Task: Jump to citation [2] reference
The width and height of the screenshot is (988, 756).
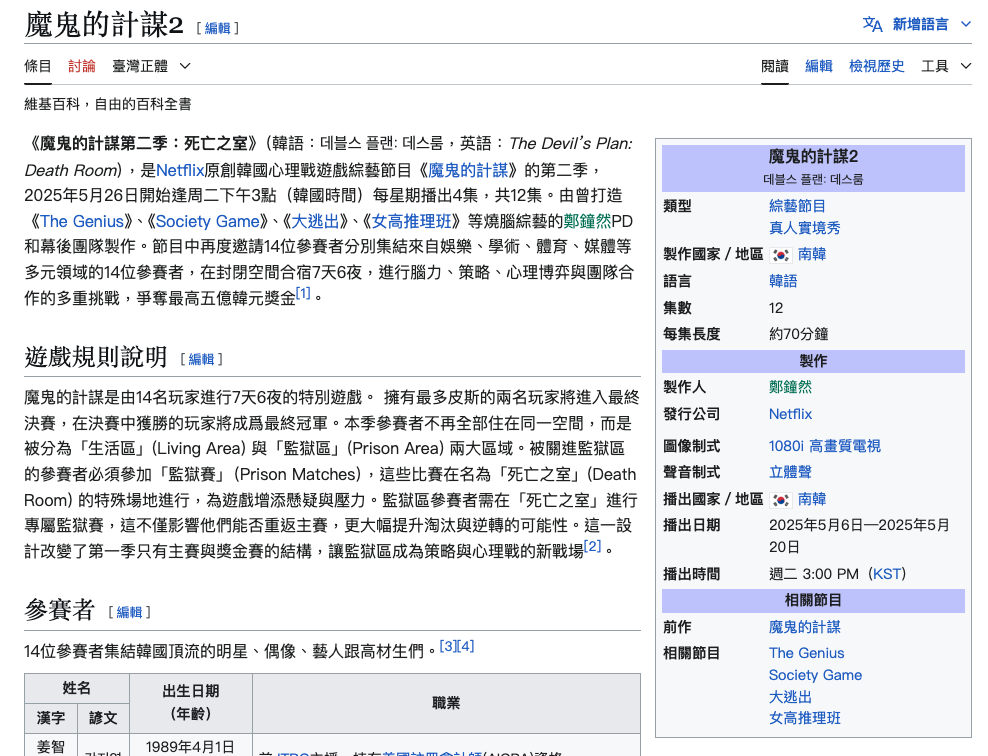Action: [592, 546]
